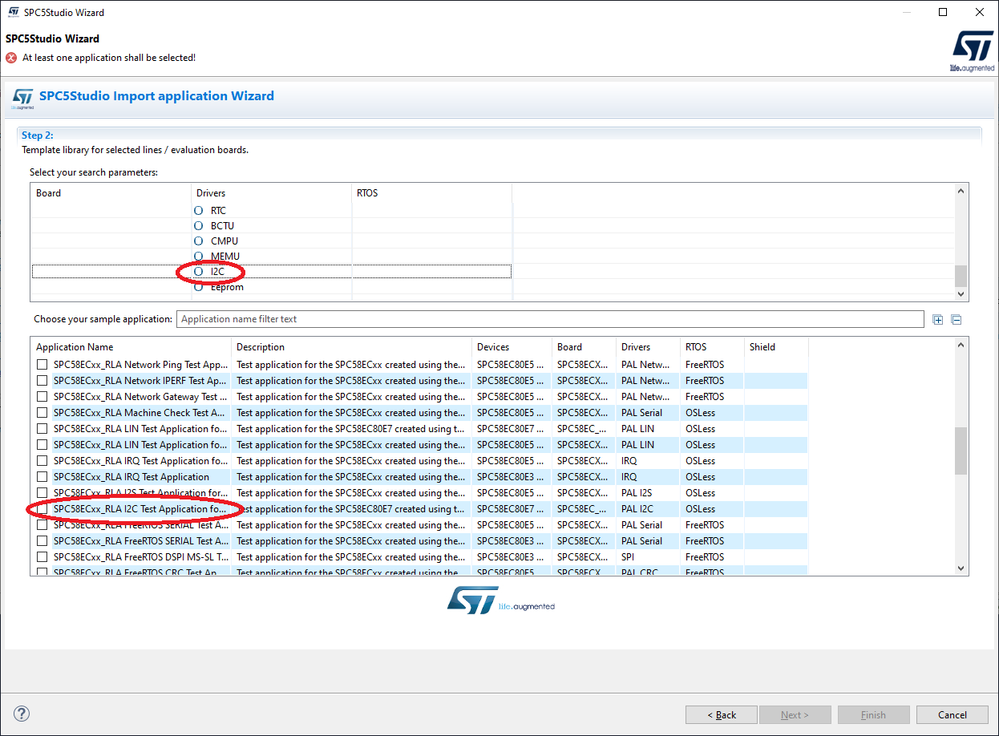Click search parameters scrollbar down arrow
This screenshot has height=736, width=999.
(x=961, y=294)
